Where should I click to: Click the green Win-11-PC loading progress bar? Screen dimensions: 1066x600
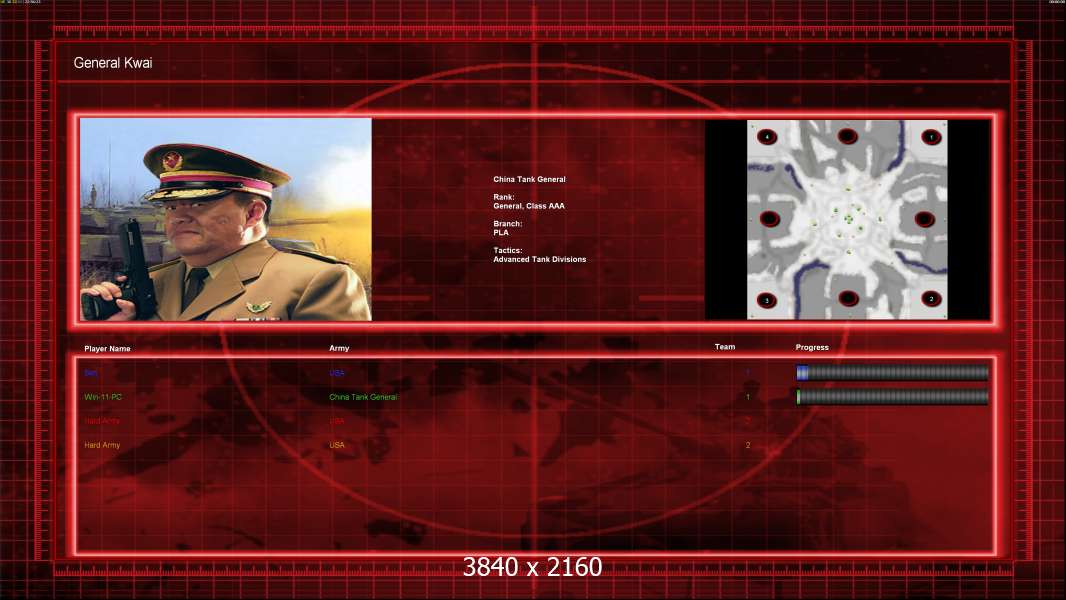(892, 397)
